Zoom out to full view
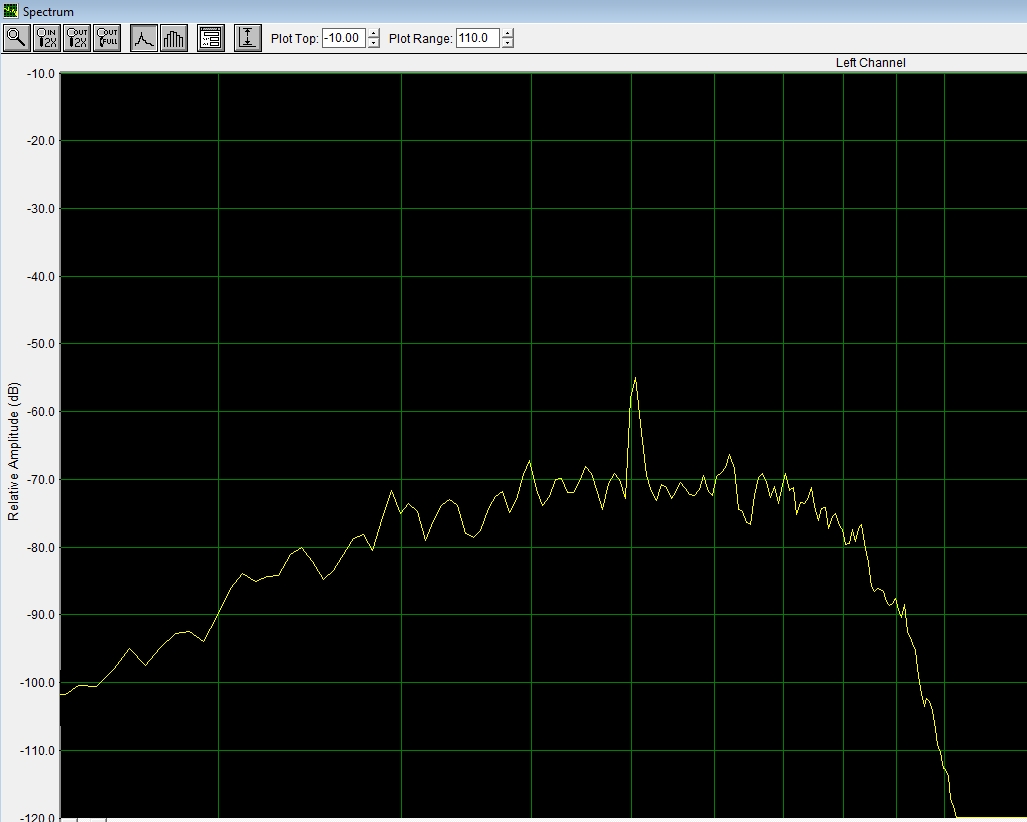This screenshot has height=822, width=1027. click(x=107, y=39)
